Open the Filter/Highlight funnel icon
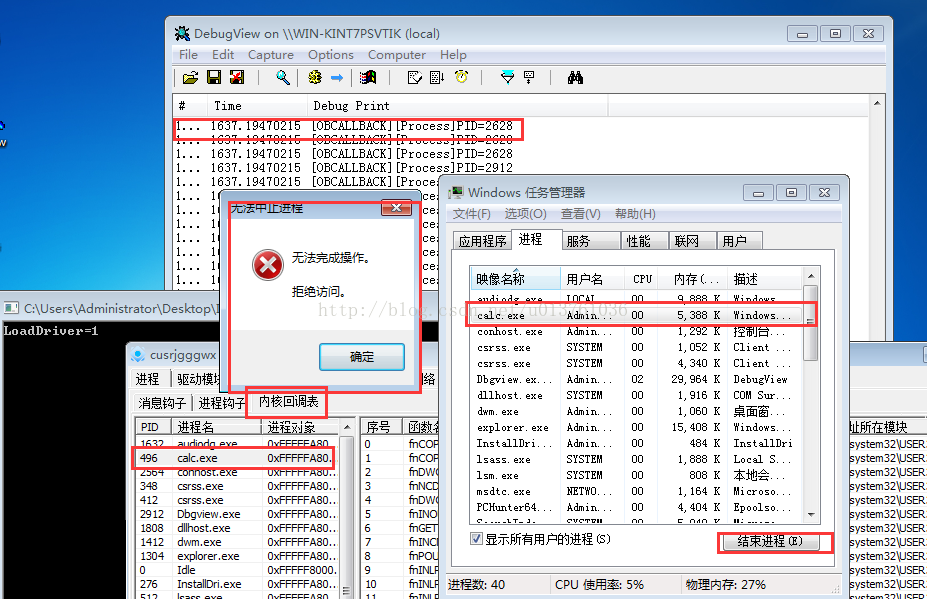This screenshot has height=599, width=927. coord(507,77)
